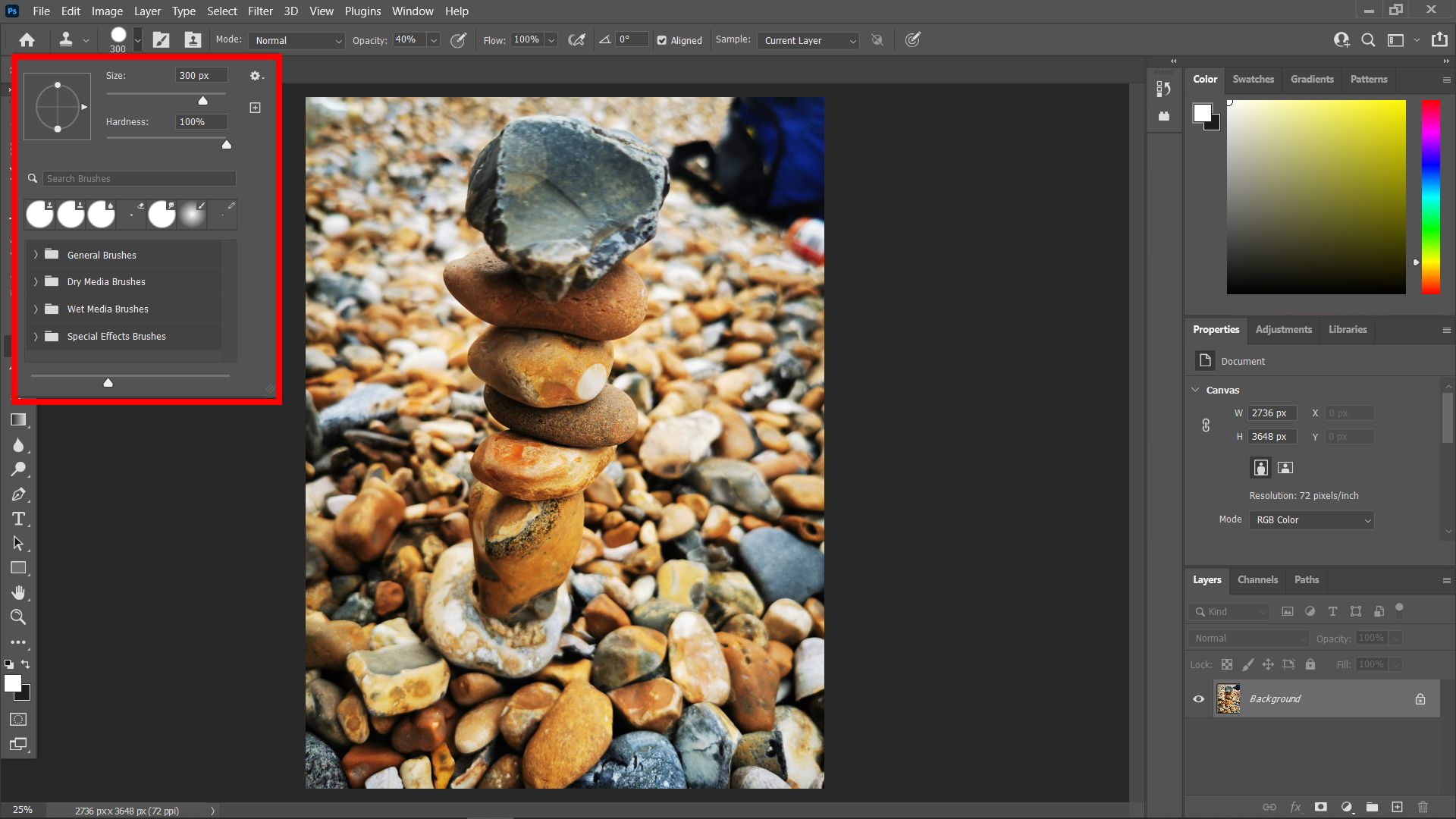Switch to the Channels tab

click(x=1258, y=580)
